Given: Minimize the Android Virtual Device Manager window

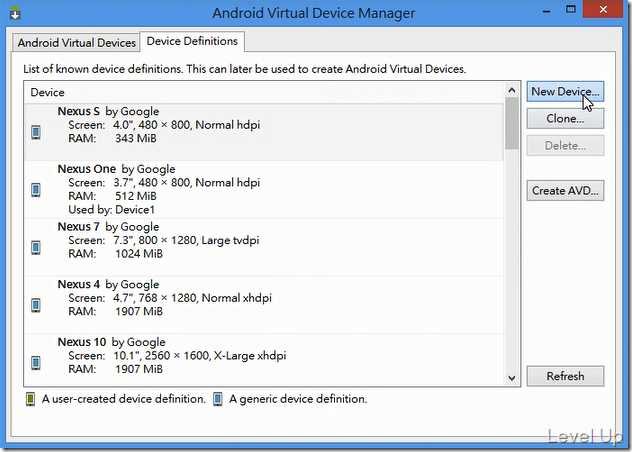Looking at the screenshot, I should pos(547,10).
